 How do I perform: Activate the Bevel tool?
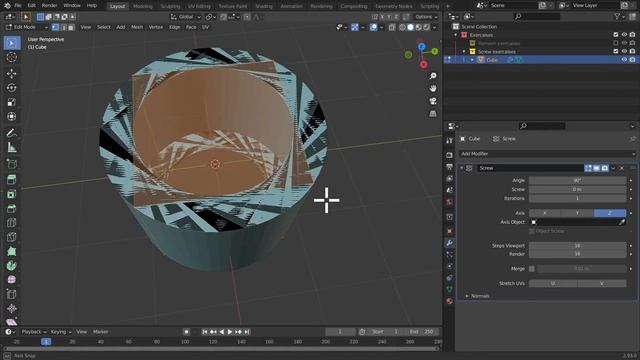(12, 209)
